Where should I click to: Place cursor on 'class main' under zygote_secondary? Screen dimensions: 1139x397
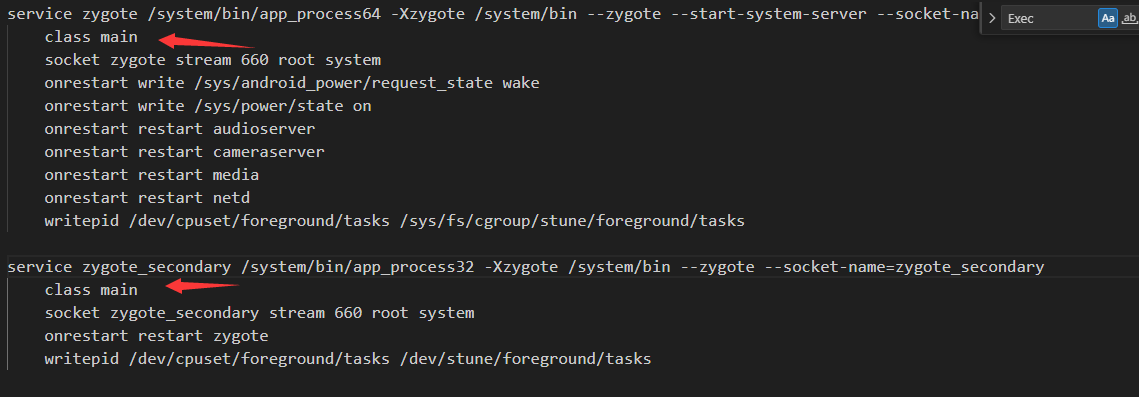coord(91,290)
